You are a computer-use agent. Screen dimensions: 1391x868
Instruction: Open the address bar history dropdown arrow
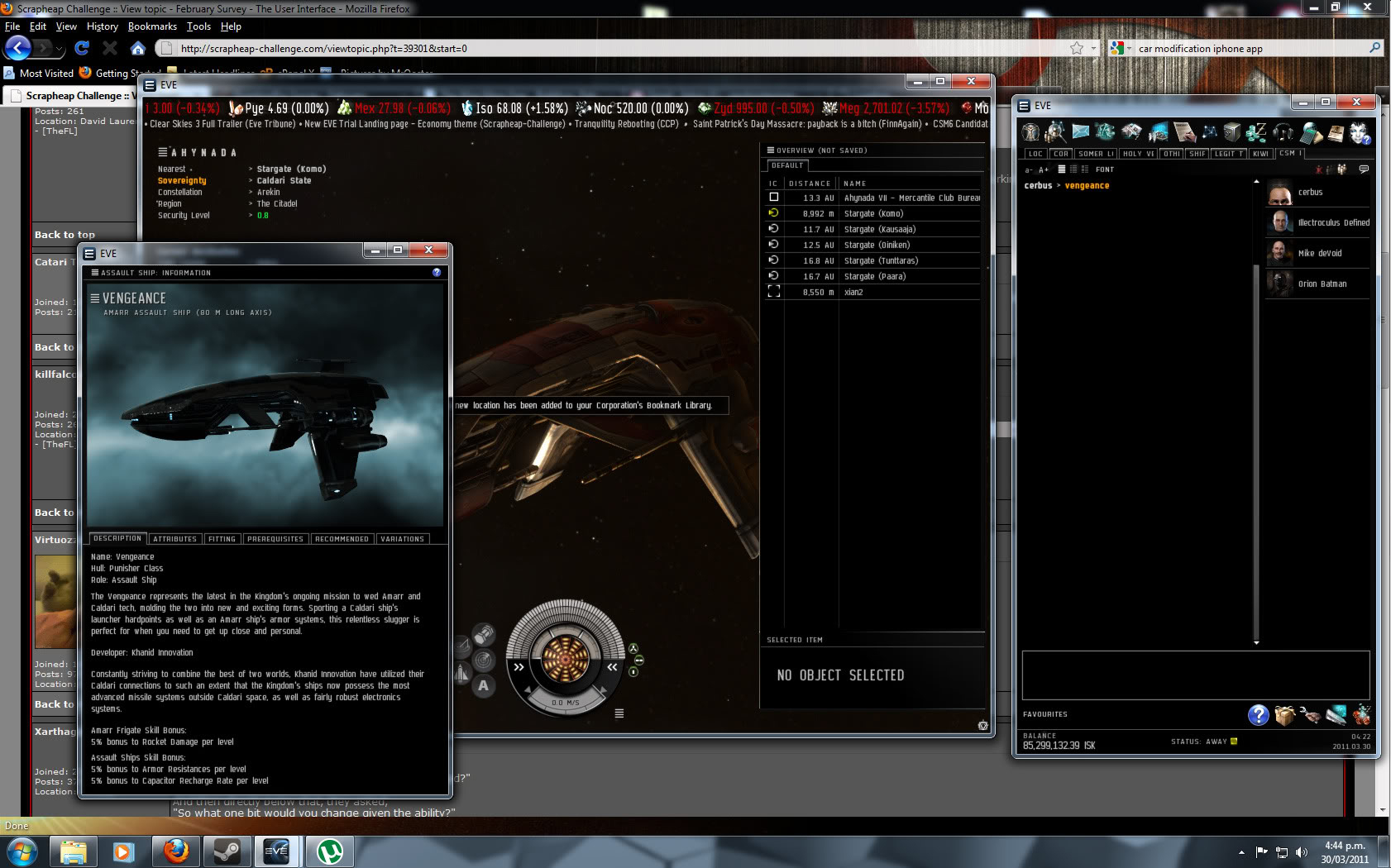pos(1093,49)
